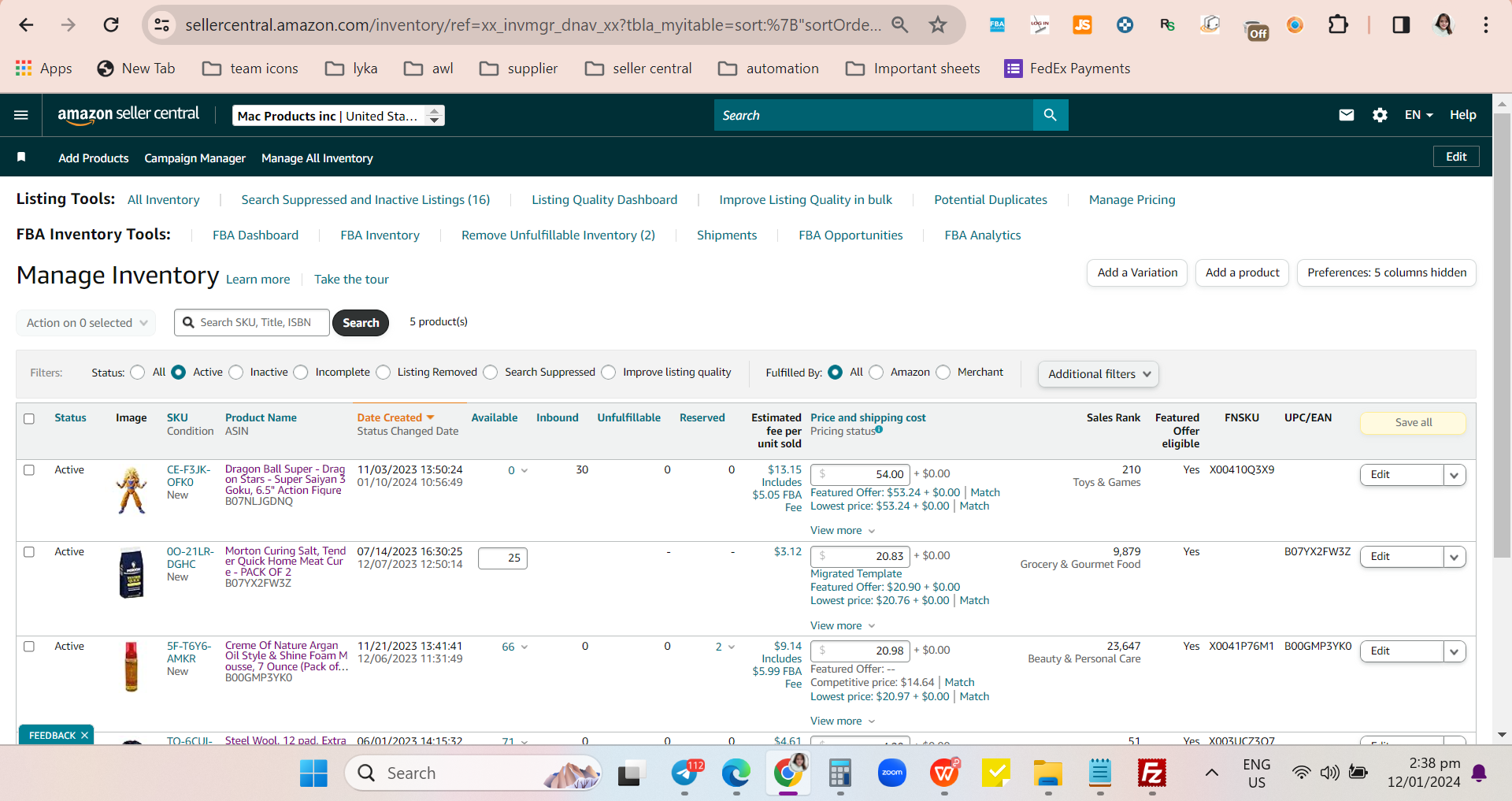The width and height of the screenshot is (1512, 801).
Task: Go to Shipments tab
Action: [x=727, y=235]
